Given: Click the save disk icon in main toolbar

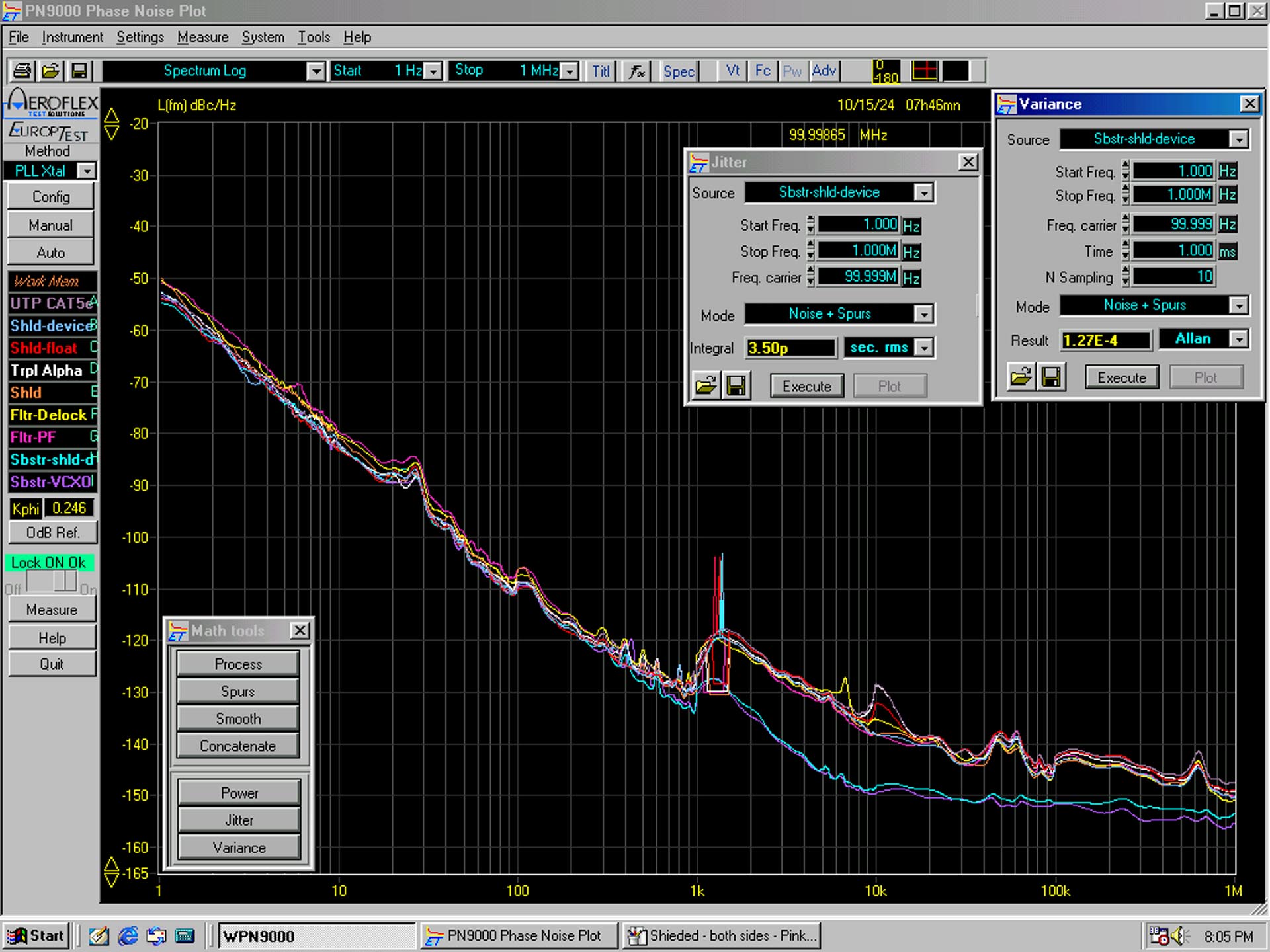Looking at the screenshot, I should tap(79, 71).
